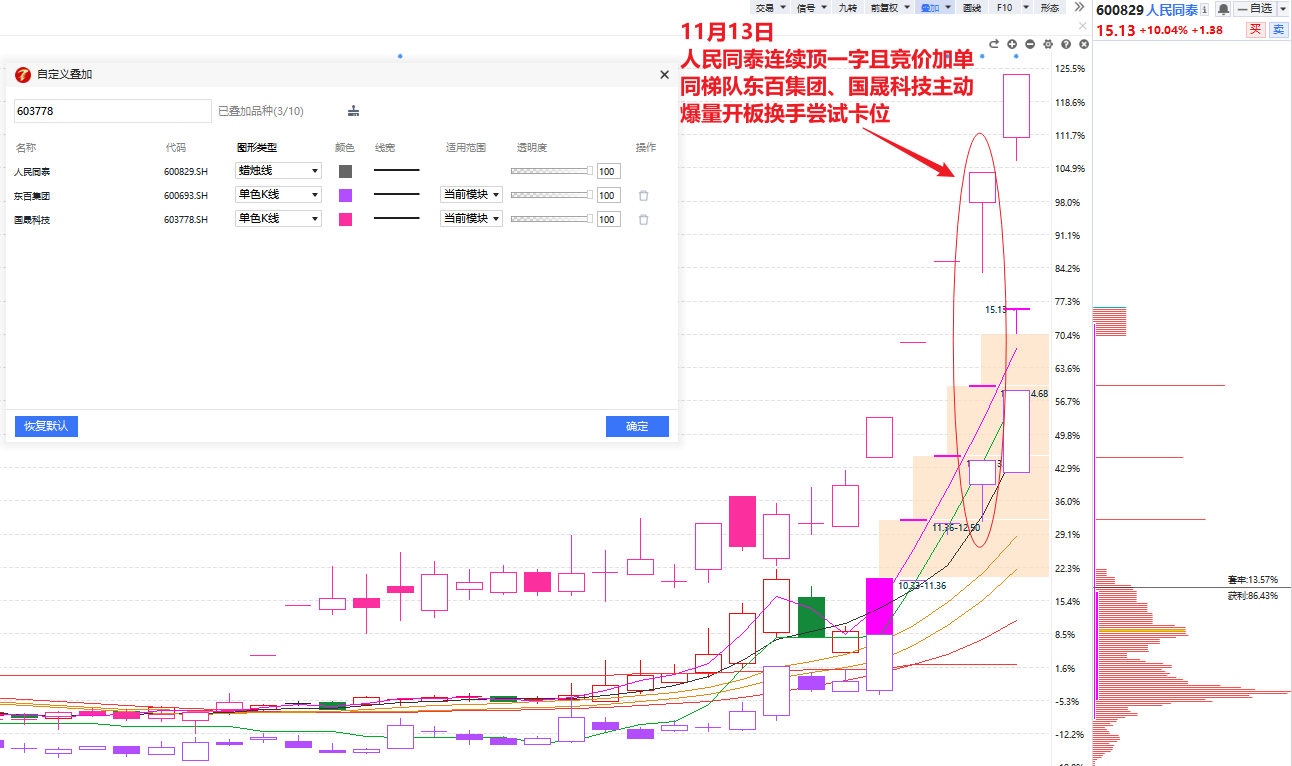This screenshot has height=766, width=1292.
Task: Click 人民同泰 transparency slider
Action: tap(551, 171)
